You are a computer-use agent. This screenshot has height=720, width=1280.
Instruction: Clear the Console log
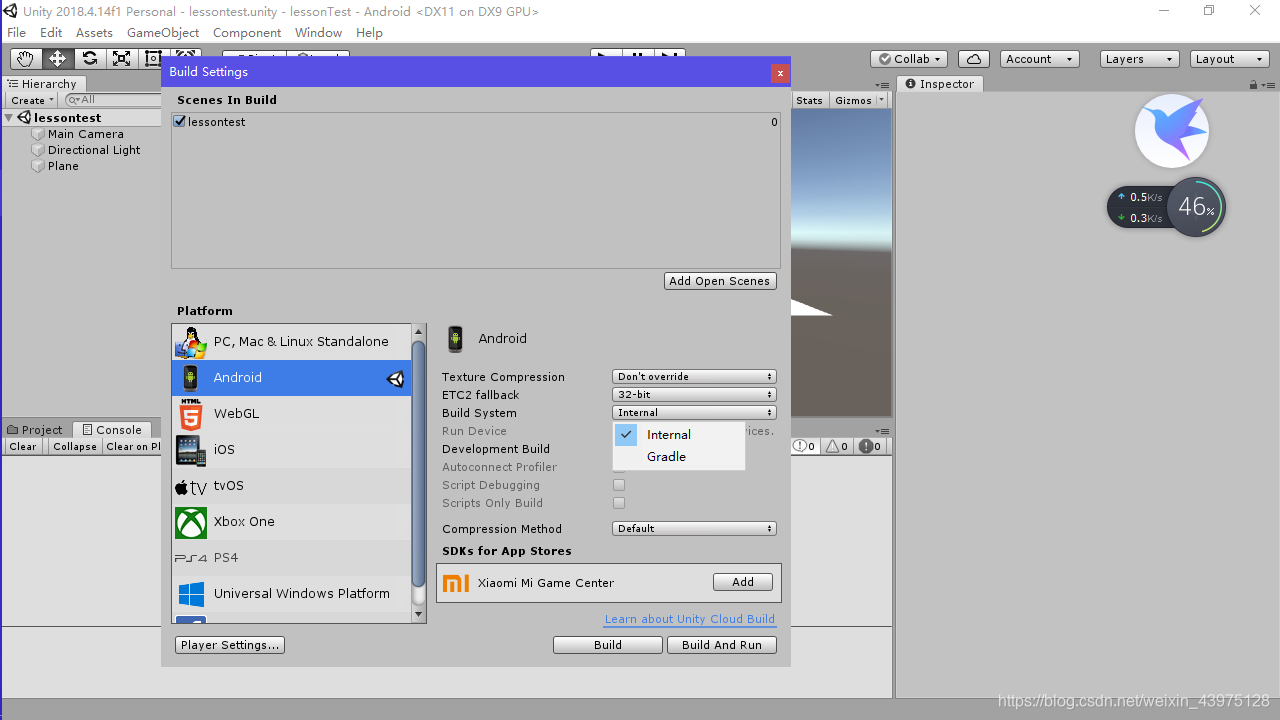pos(23,447)
